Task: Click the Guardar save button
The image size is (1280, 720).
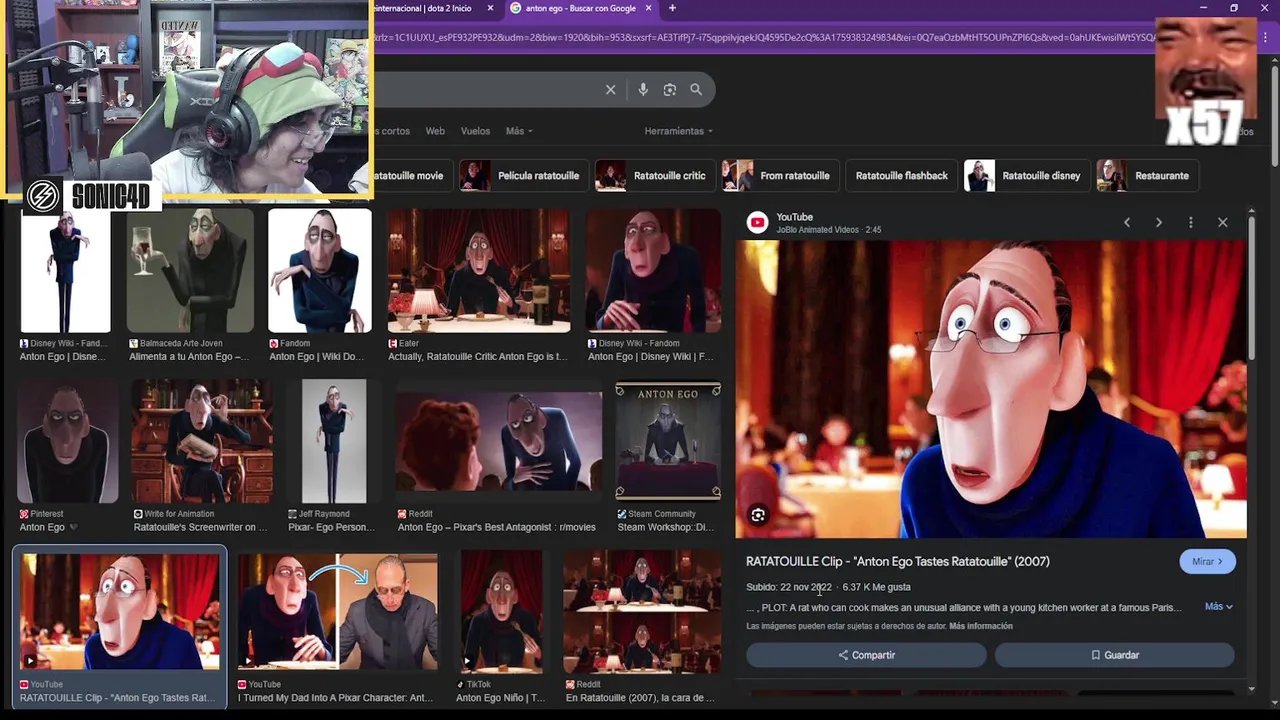Action: click(x=1114, y=655)
